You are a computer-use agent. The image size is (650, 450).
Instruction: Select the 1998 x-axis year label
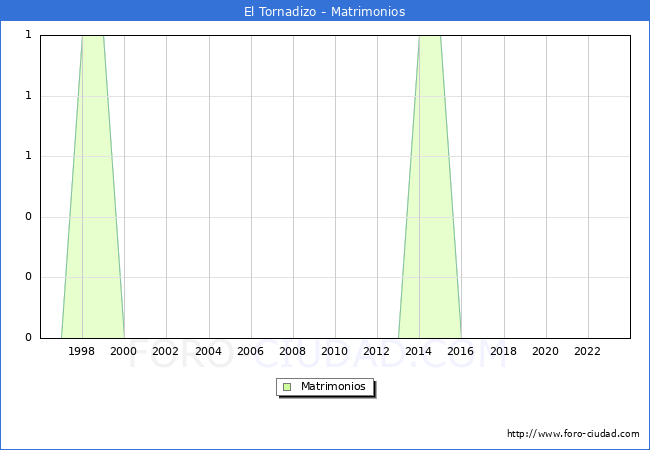tap(81, 351)
